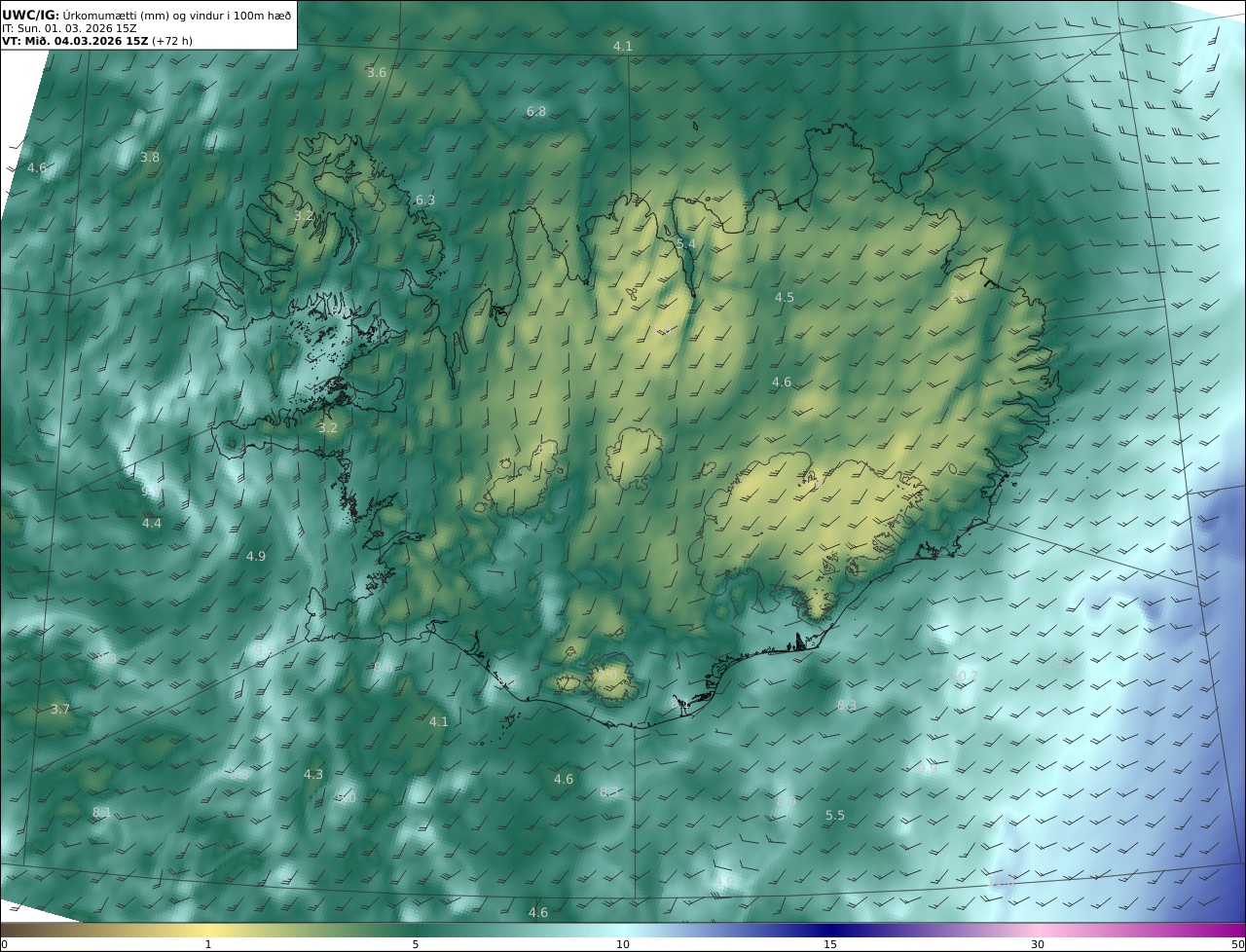1246x952 pixels.
Task: Click the 8.1 value label
Action: [x=102, y=813]
